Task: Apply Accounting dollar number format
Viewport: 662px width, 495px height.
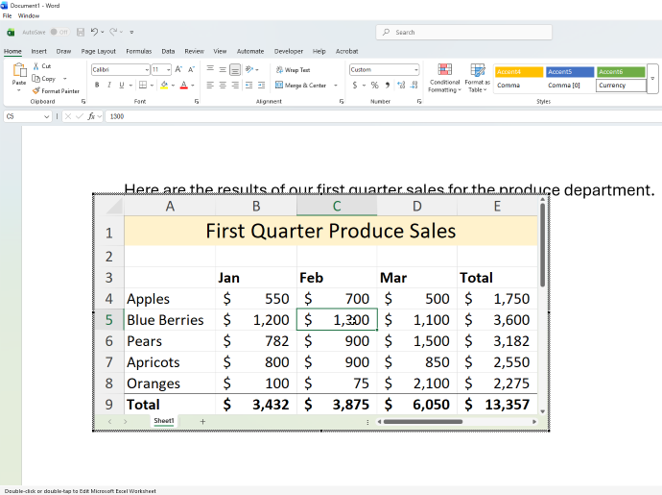Action: 355,85
